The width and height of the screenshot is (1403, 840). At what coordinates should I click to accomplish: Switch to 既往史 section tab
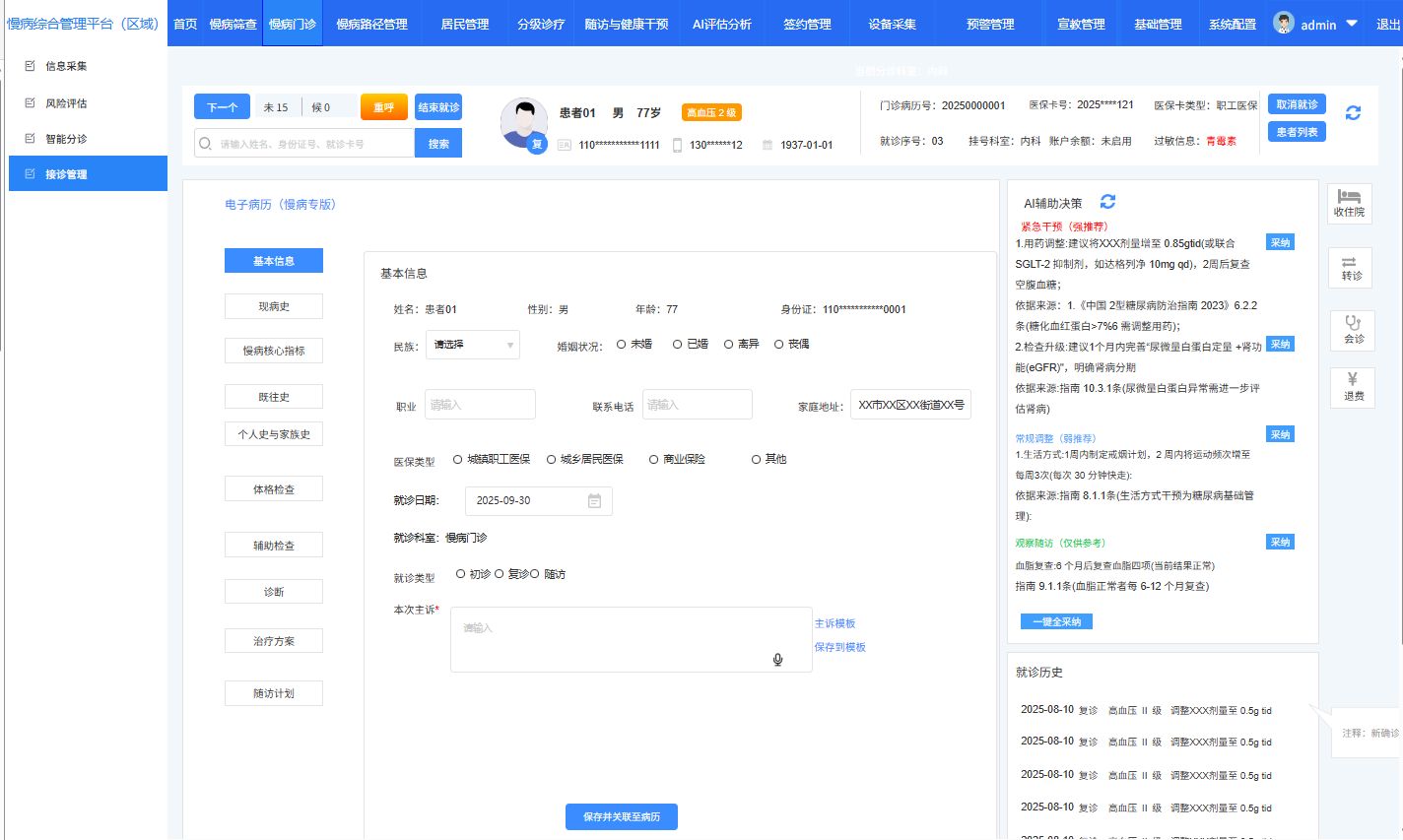[274, 397]
